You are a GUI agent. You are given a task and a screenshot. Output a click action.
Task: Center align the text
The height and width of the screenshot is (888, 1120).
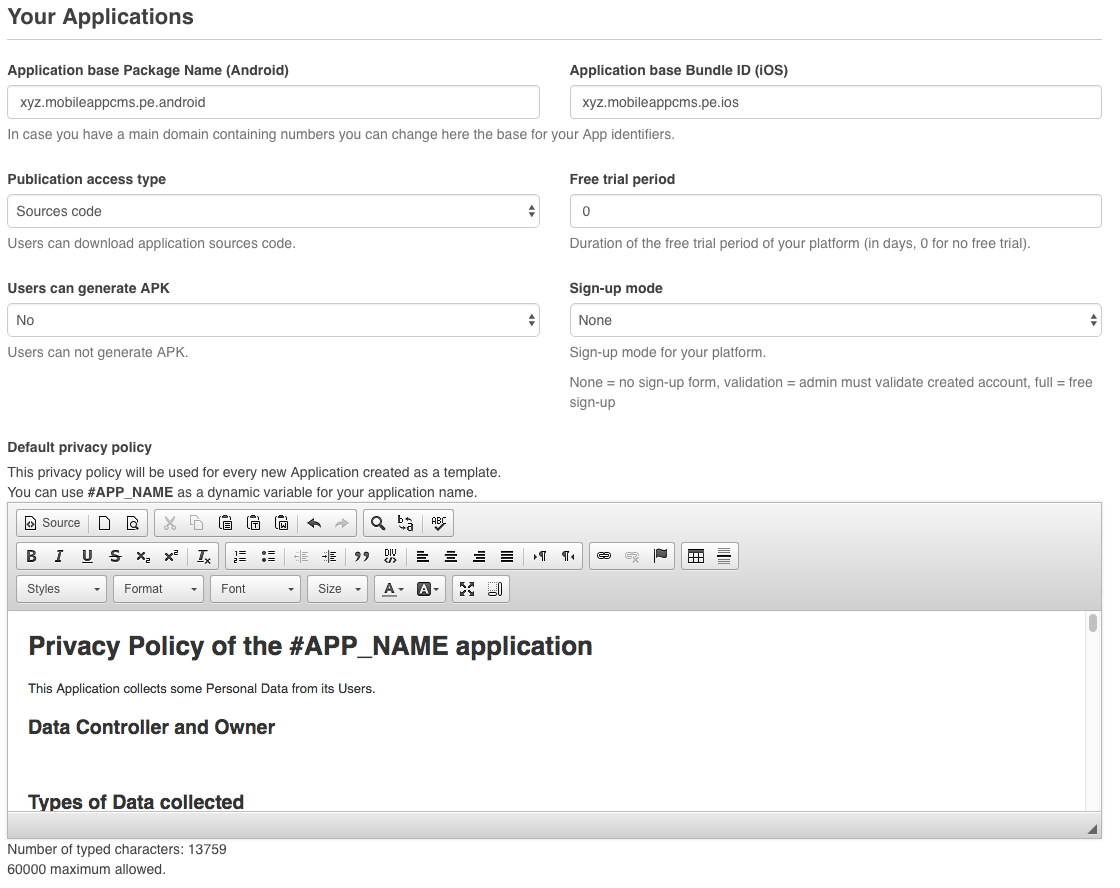point(451,557)
